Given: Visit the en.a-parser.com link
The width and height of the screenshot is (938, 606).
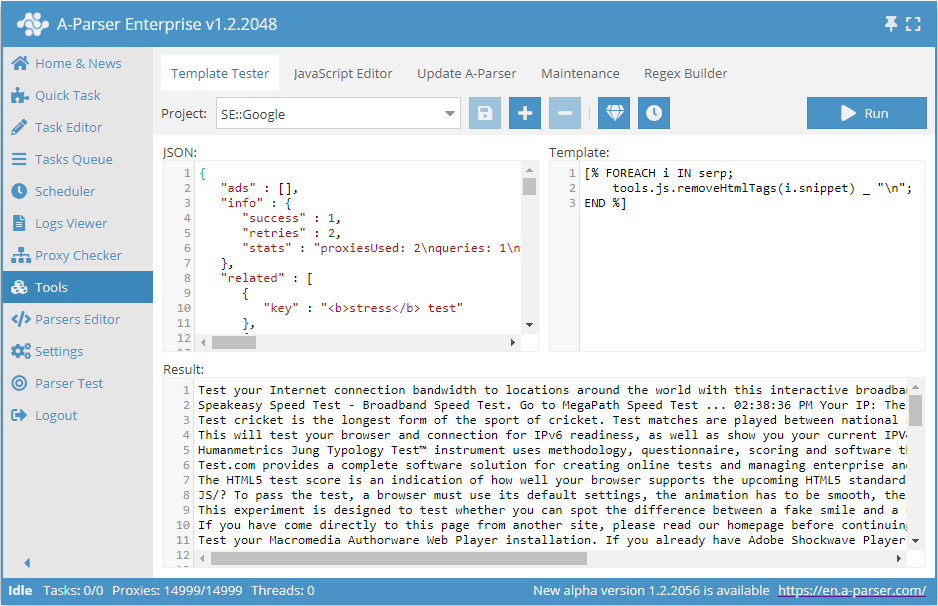Looking at the screenshot, I should point(851,591).
